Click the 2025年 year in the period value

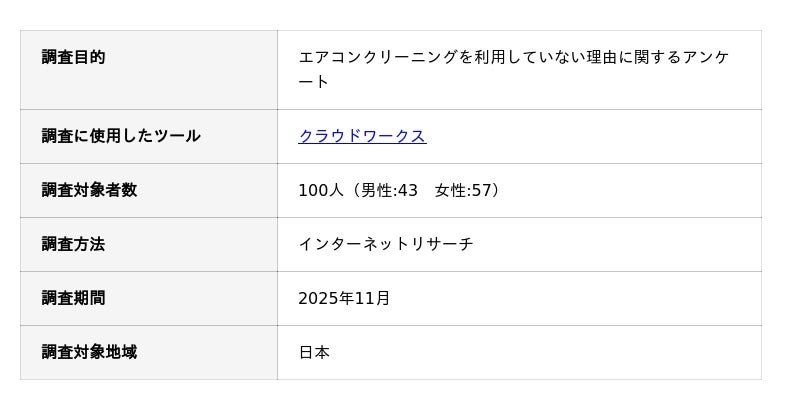pos(329,298)
